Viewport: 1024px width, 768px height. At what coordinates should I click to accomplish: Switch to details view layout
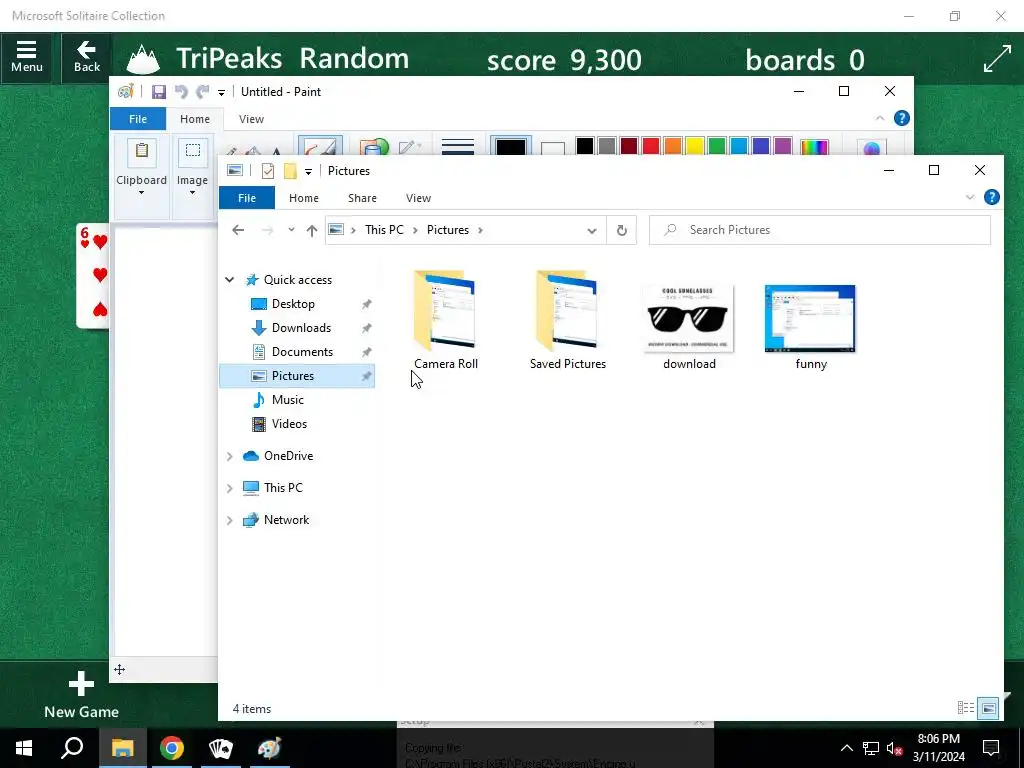pos(966,708)
